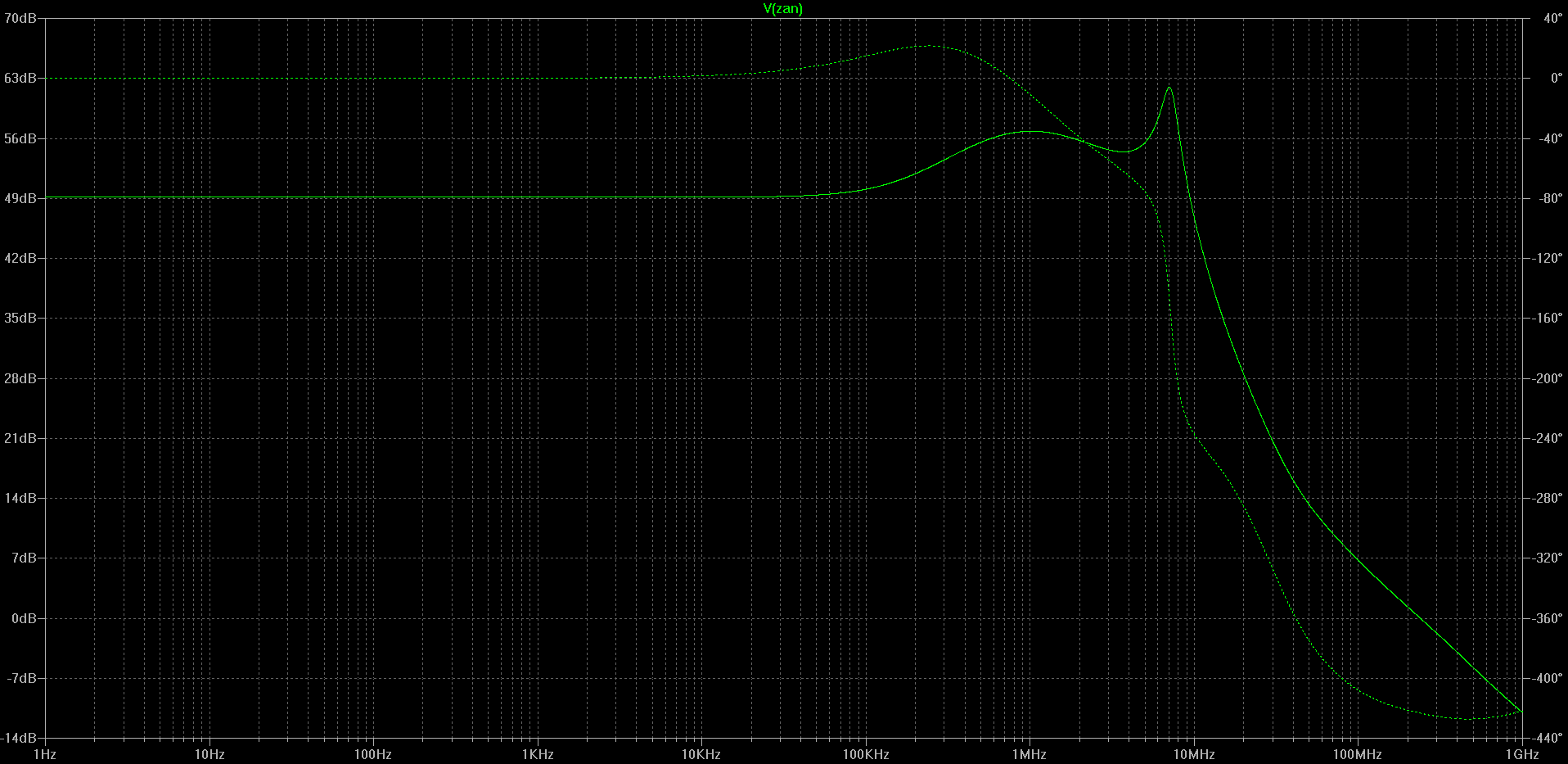Select the 63dB magnitude axis label
This screenshot has height=764, width=1568.
pos(20,79)
